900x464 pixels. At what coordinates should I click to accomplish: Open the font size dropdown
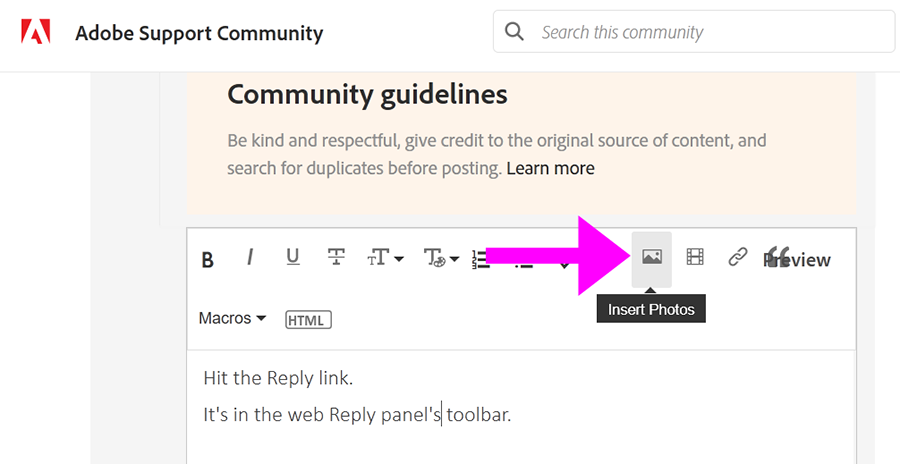point(385,259)
